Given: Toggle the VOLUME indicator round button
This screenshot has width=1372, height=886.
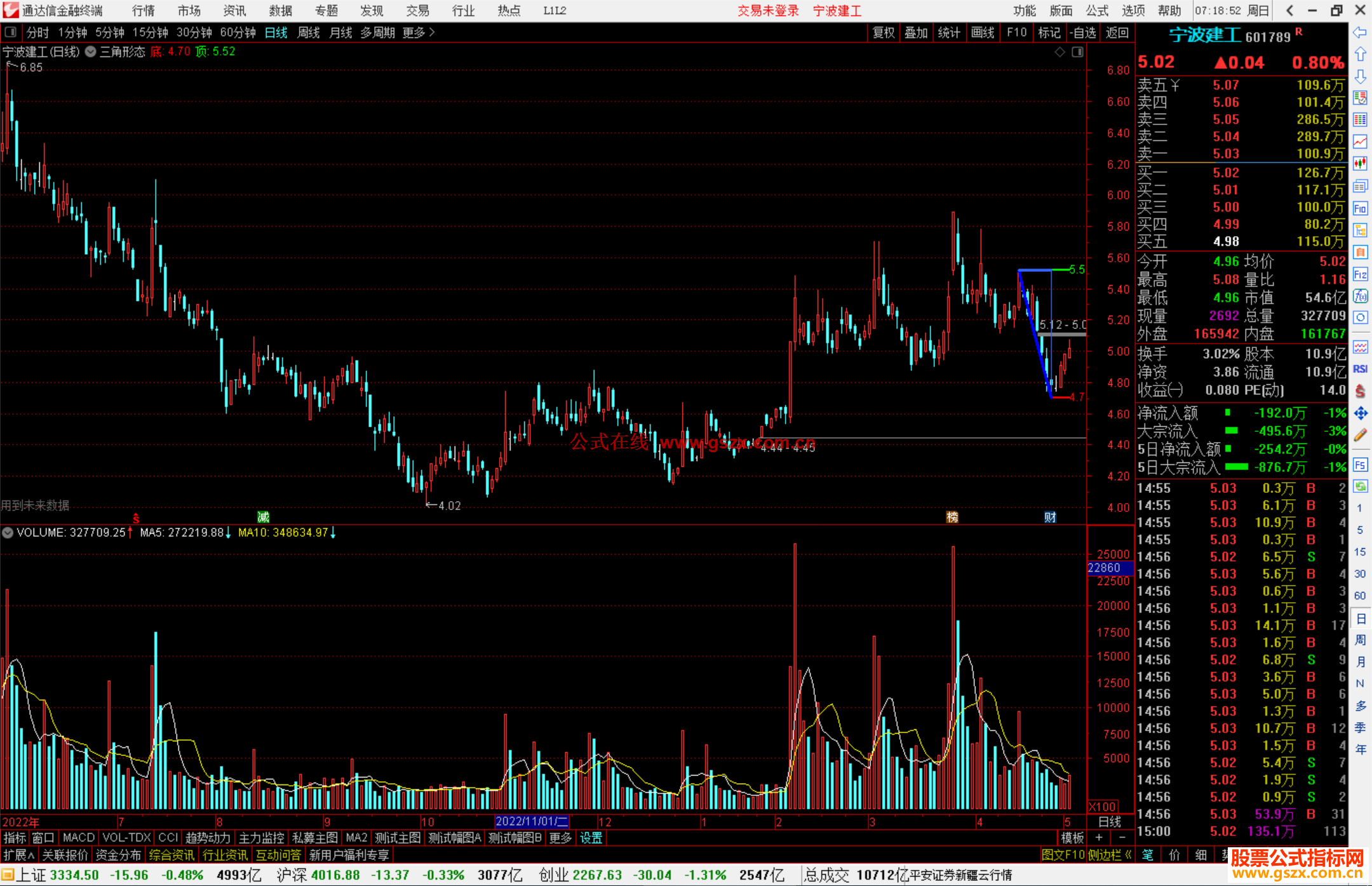Looking at the screenshot, I should pos(8,533).
